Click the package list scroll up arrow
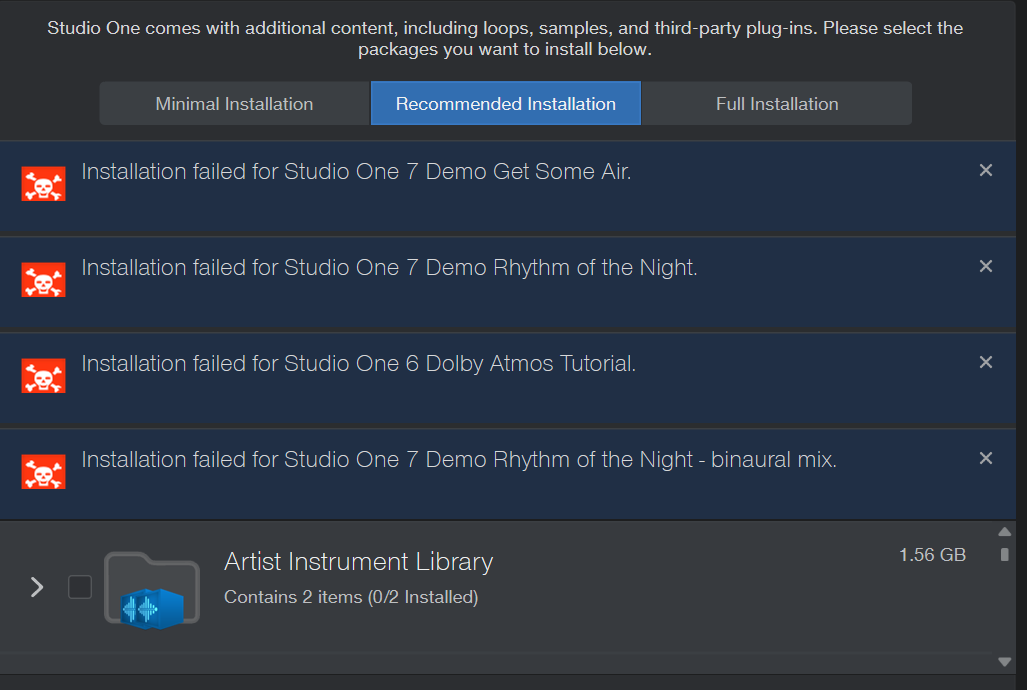 [x=1005, y=531]
